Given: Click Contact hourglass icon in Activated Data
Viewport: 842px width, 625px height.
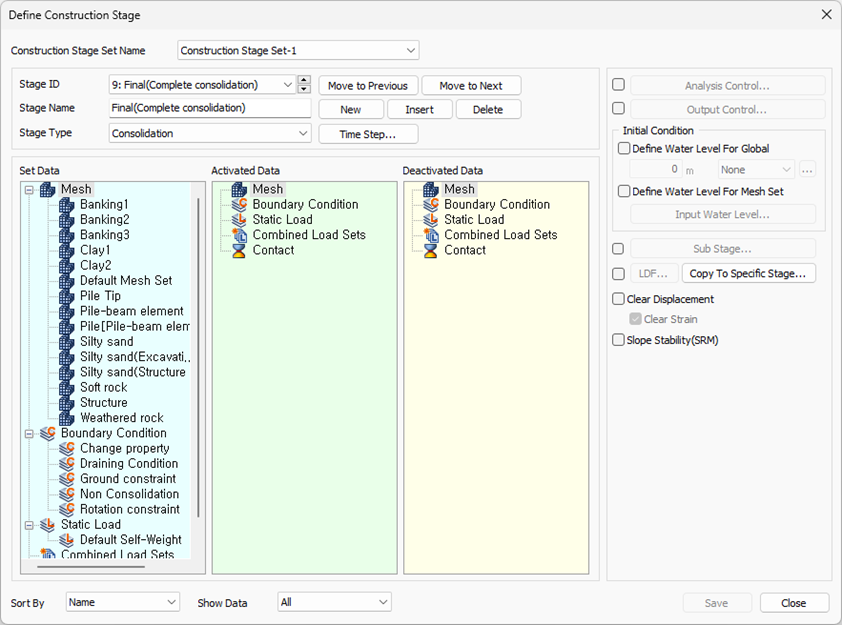Looking at the screenshot, I should tap(239, 250).
